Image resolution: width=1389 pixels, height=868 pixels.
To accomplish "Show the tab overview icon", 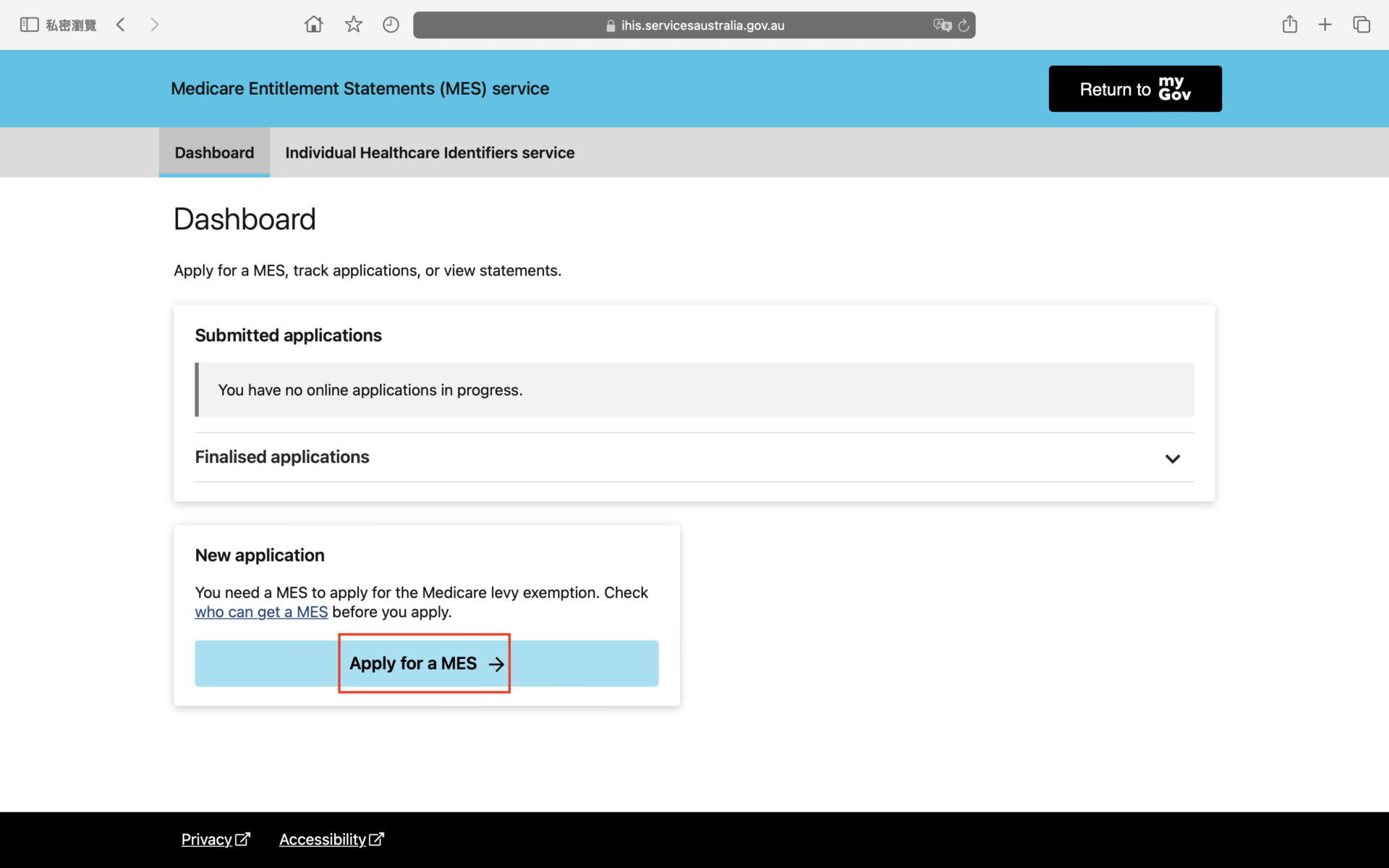I will (x=1361, y=25).
